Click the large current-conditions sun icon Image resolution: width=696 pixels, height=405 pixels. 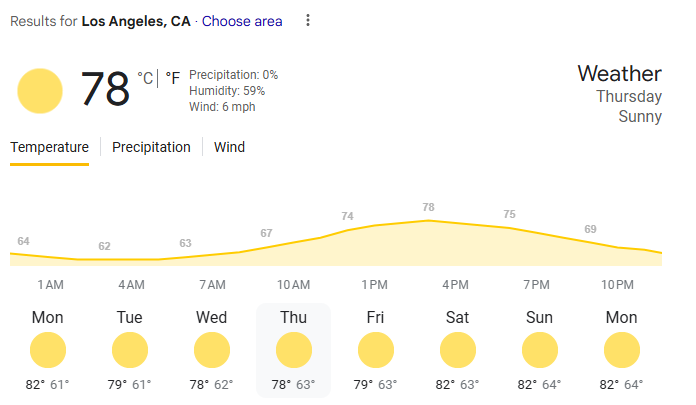[x=40, y=90]
